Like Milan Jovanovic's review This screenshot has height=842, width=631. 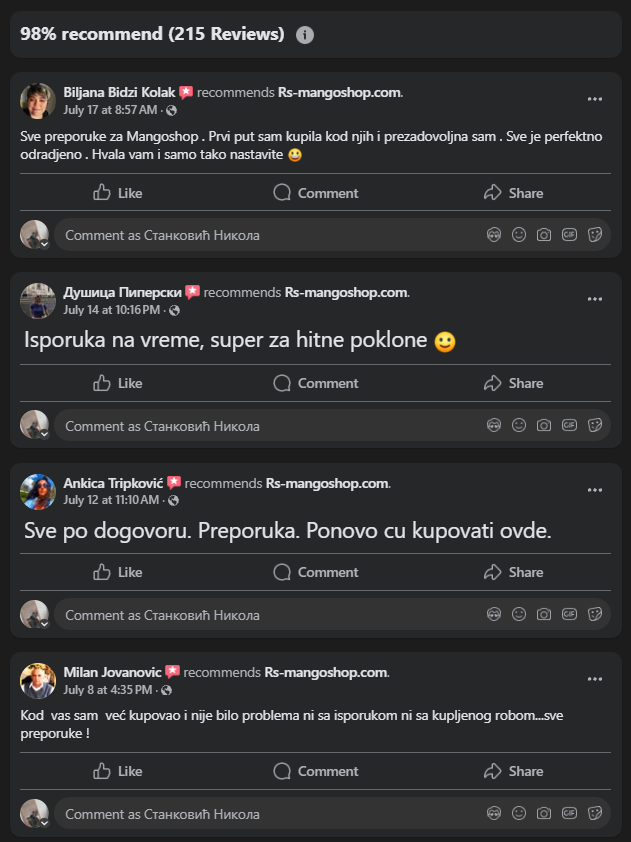118,771
